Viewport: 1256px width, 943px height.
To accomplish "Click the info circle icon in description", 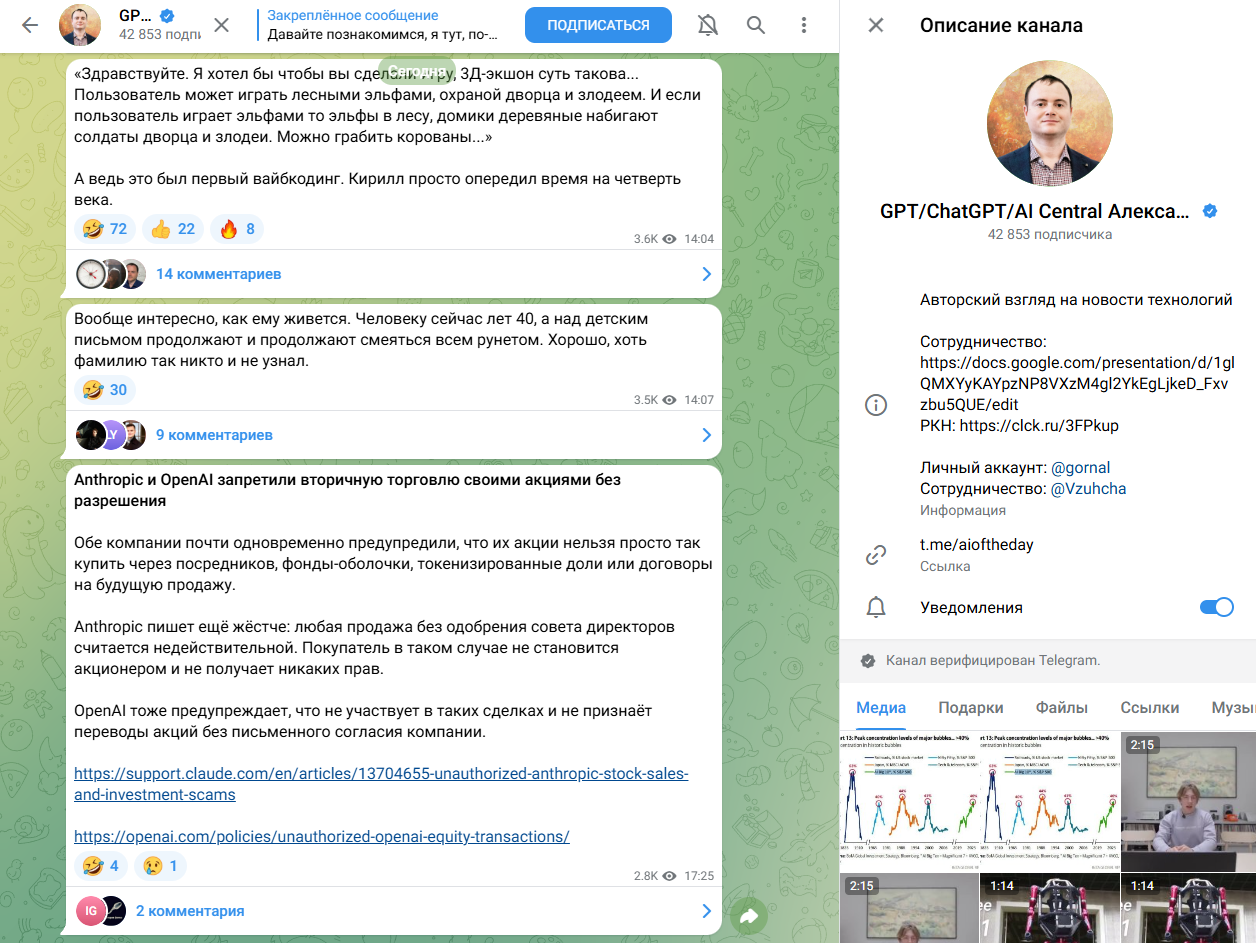I will coord(876,405).
